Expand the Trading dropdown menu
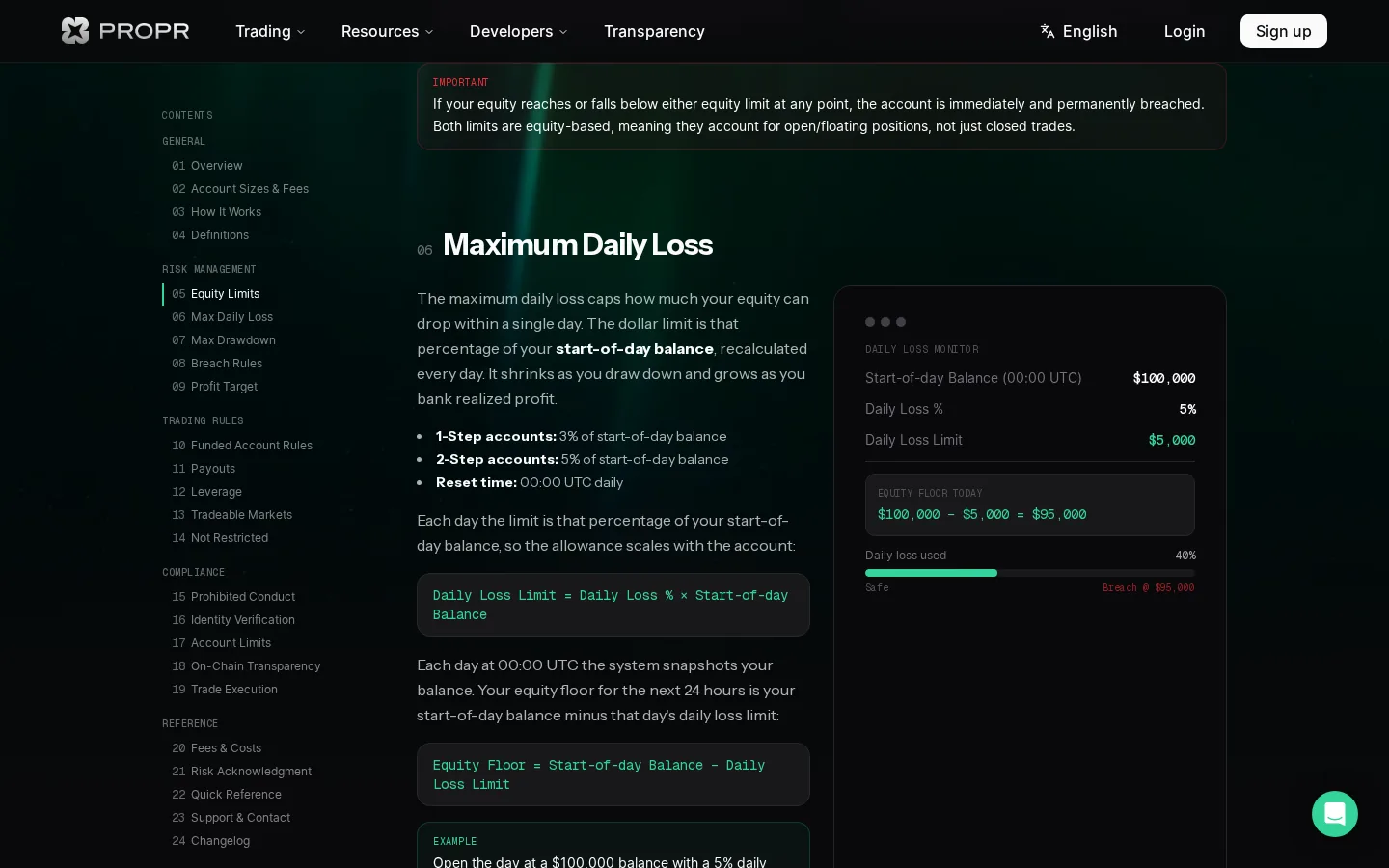Image resolution: width=1389 pixels, height=868 pixels. [x=270, y=31]
